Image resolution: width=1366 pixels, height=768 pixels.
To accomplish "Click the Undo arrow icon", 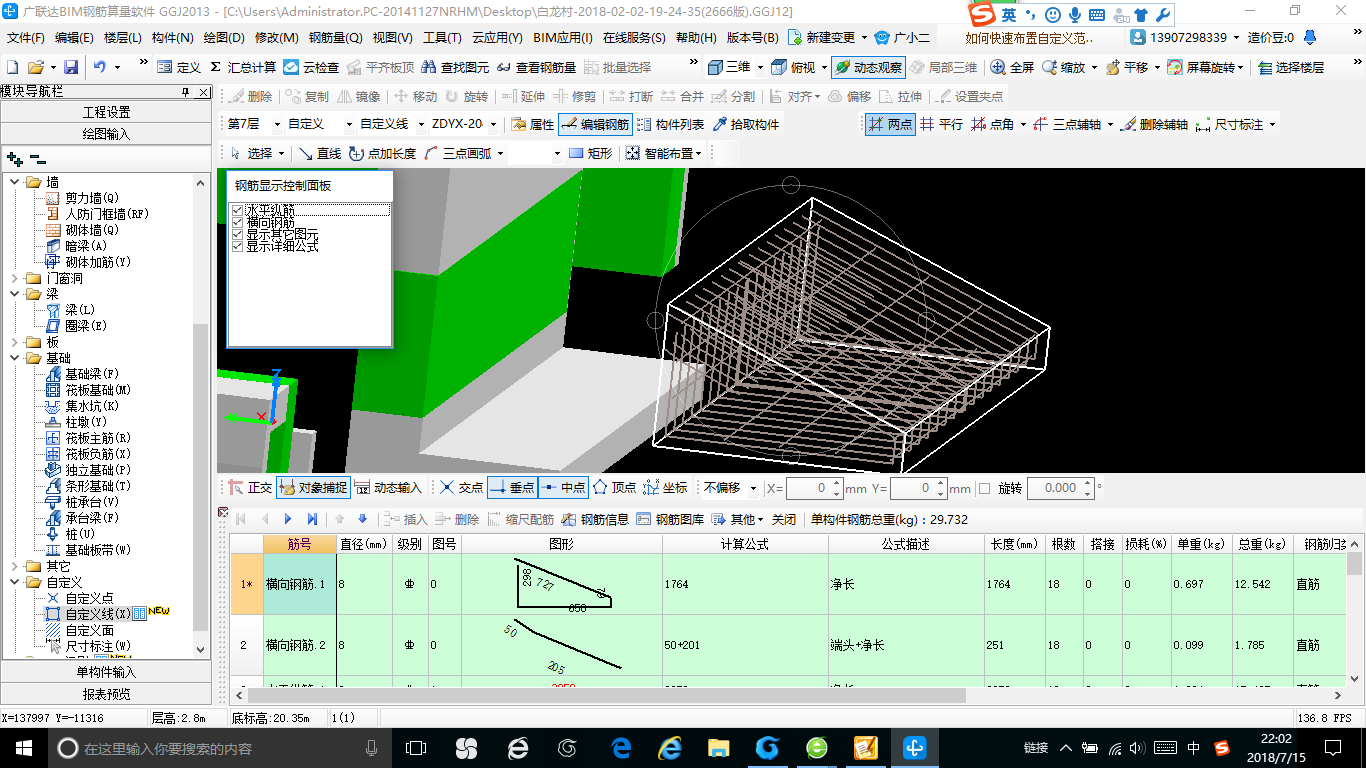I will (100, 67).
